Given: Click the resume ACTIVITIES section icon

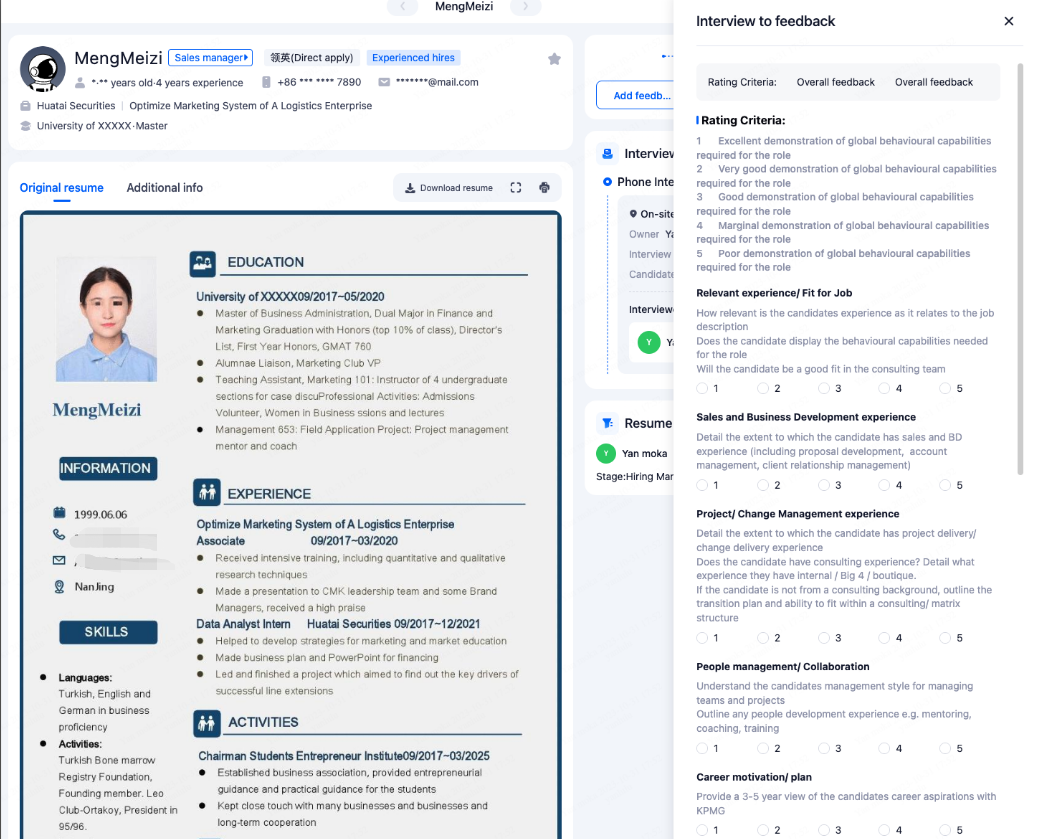Looking at the screenshot, I should point(207,723).
